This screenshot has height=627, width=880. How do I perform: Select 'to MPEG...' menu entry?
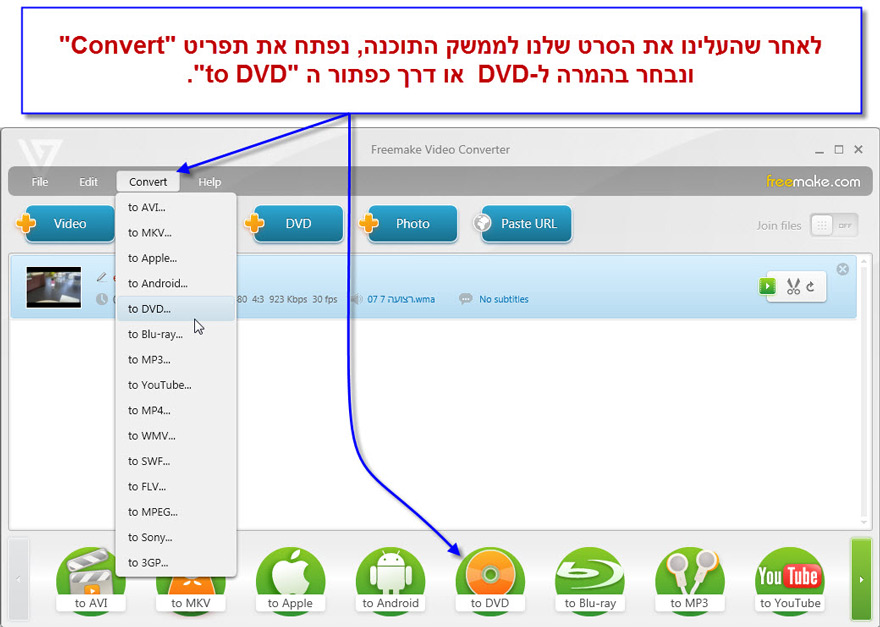click(176, 512)
